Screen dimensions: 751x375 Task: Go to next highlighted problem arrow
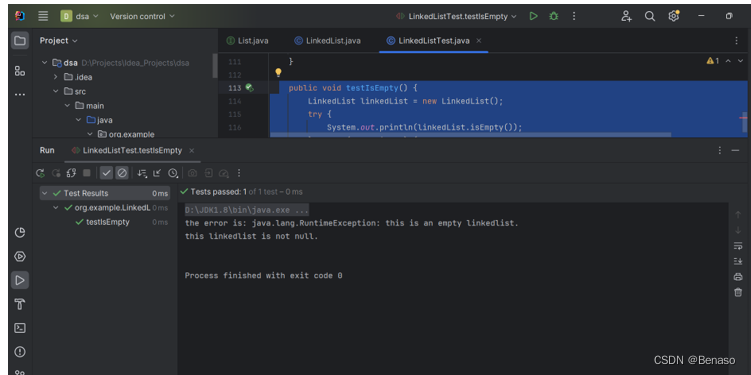[740, 61]
